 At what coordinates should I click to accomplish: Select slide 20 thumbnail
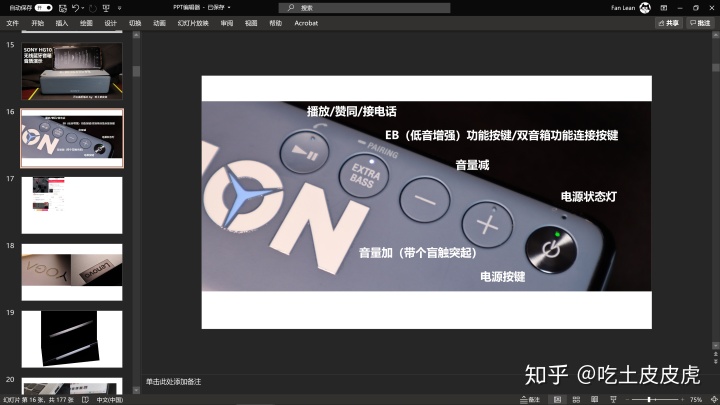point(72,386)
